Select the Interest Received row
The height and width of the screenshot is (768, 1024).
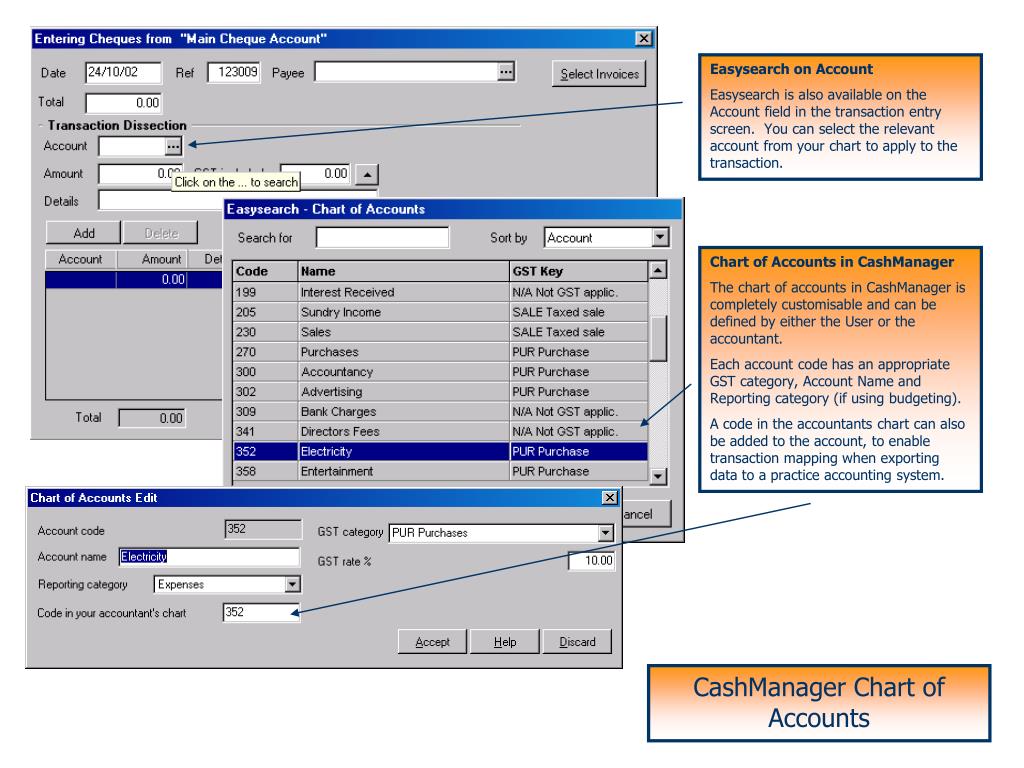440,293
